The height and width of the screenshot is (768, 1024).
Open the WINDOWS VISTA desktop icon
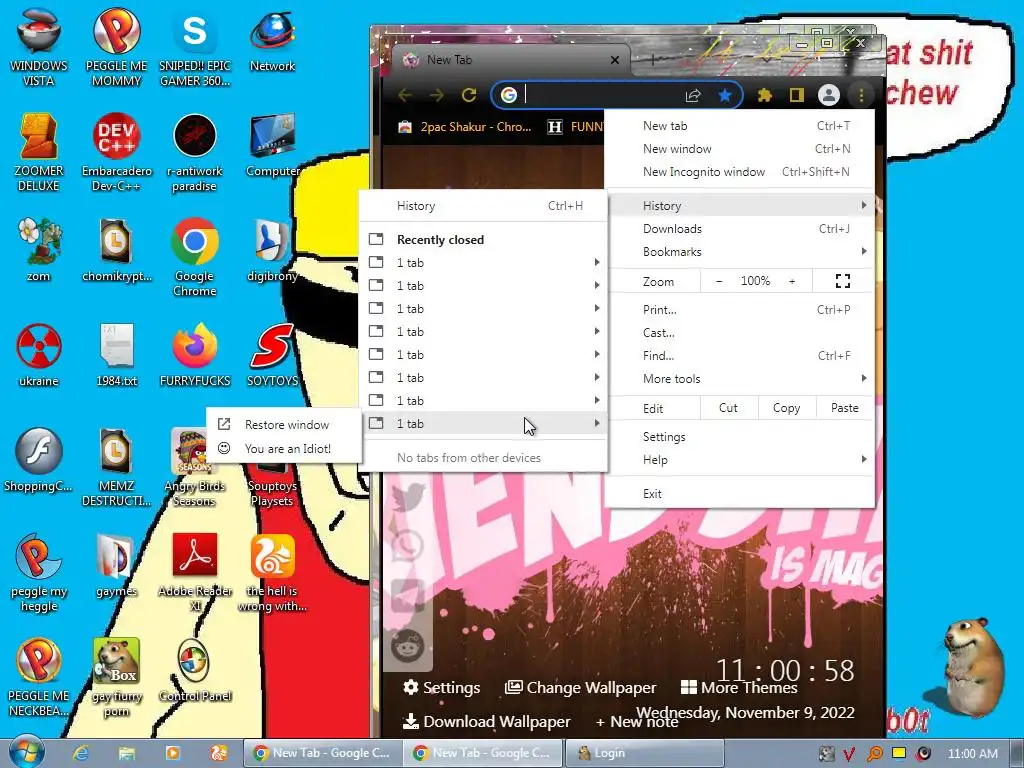tap(39, 46)
